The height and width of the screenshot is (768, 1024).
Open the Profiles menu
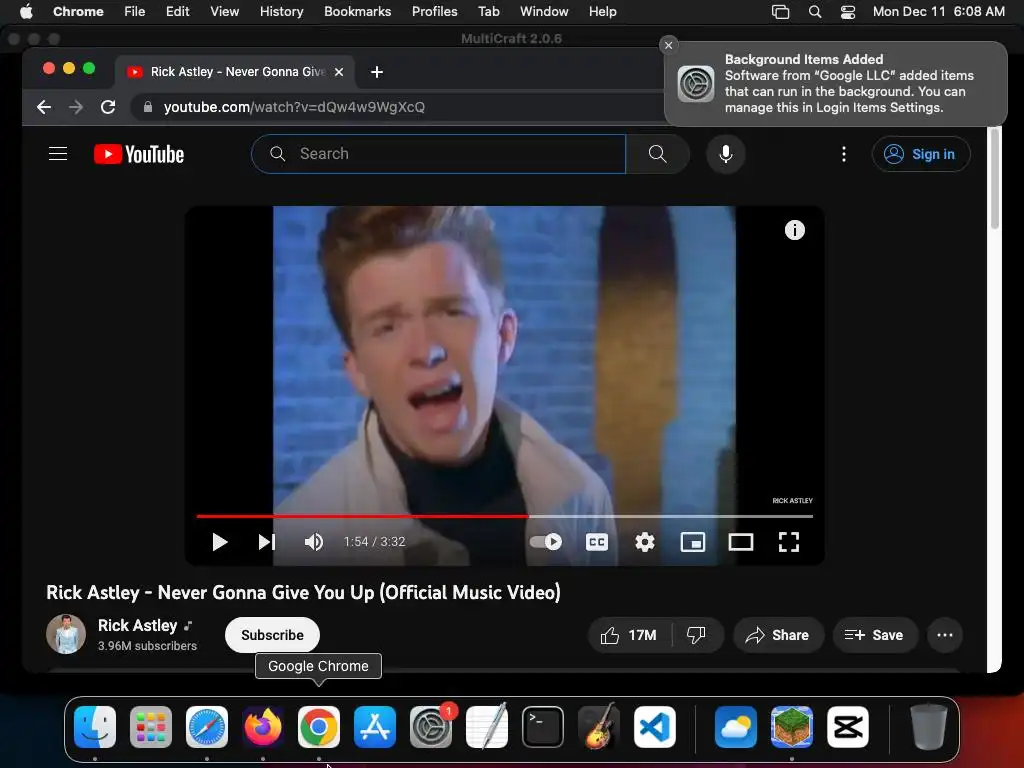(x=434, y=12)
